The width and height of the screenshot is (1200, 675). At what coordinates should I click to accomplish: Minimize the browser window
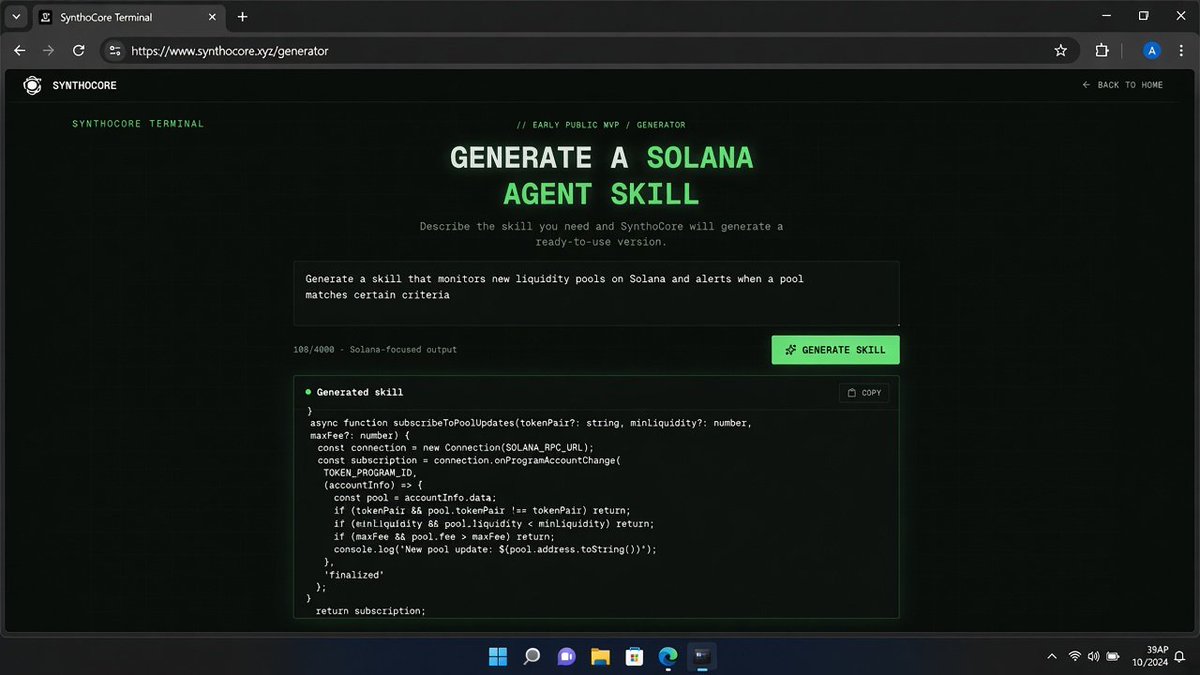[x=1106, y=16]
